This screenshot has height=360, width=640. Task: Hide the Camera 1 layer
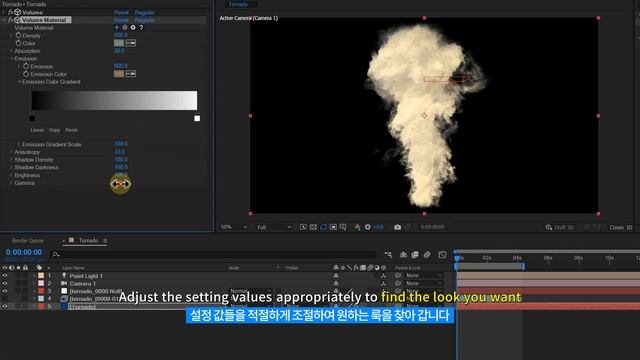4,283
